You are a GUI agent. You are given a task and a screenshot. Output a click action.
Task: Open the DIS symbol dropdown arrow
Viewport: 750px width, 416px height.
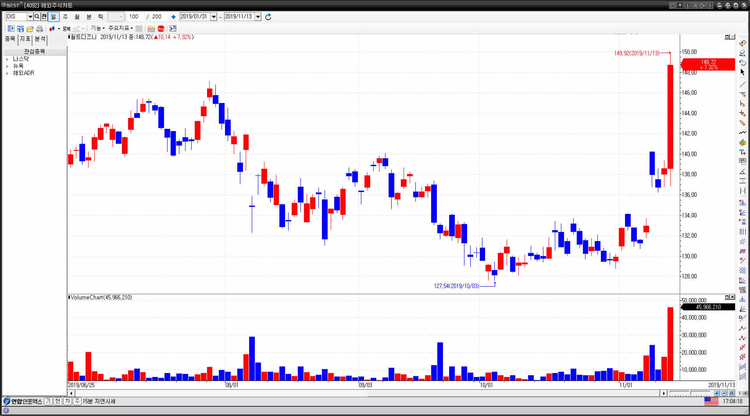pyautogui.click(x=30, y=17)
